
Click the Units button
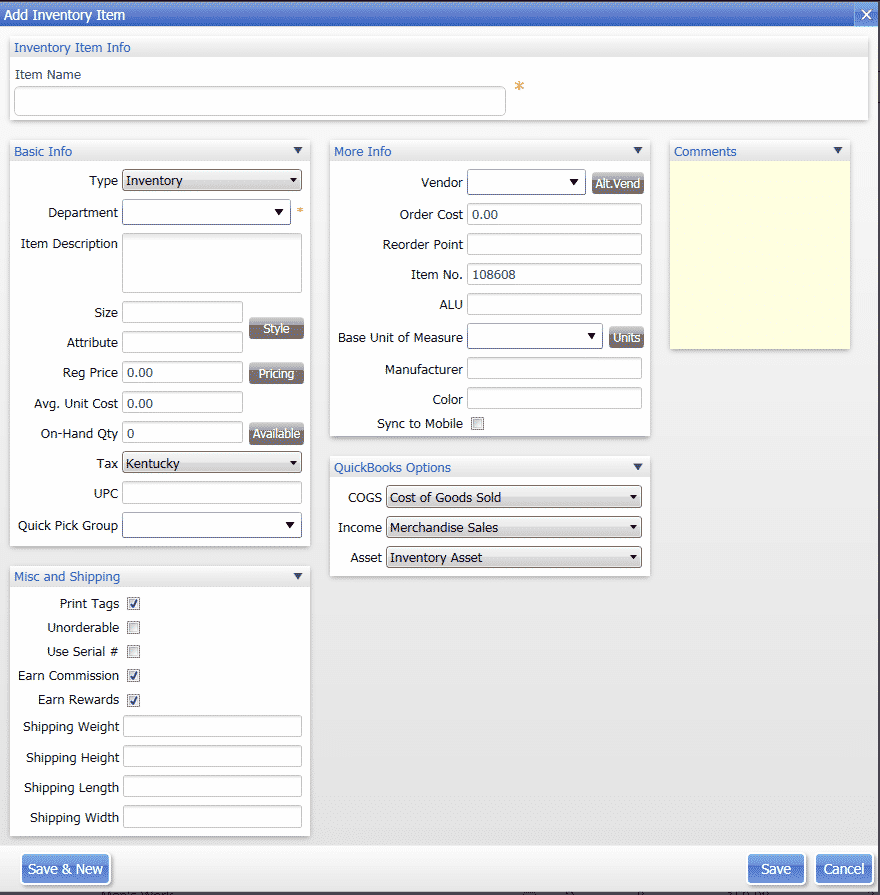pos(626,337)
